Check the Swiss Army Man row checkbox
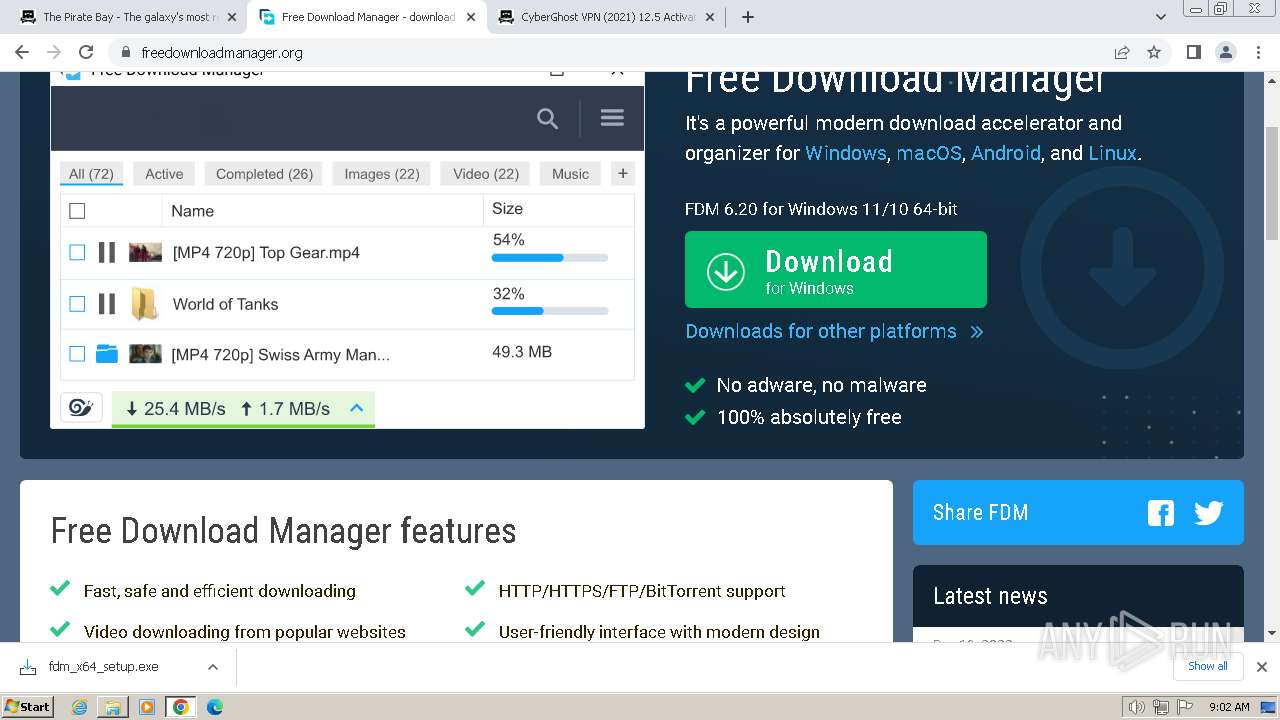Image resolution: width=1280 pixels, height=720 pixels. point(77,354)
